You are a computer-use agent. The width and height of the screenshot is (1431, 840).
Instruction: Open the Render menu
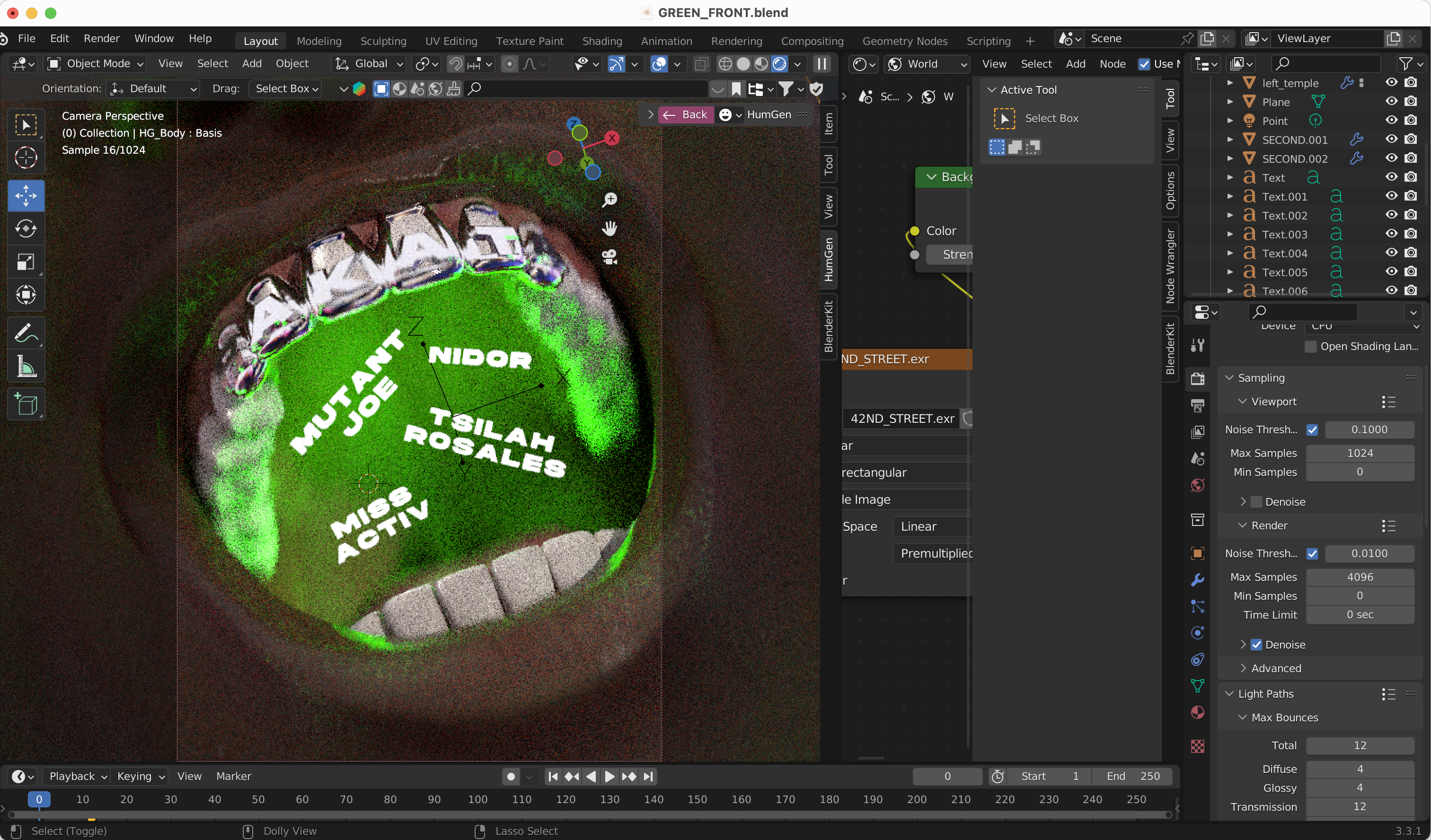coord(101,39)
